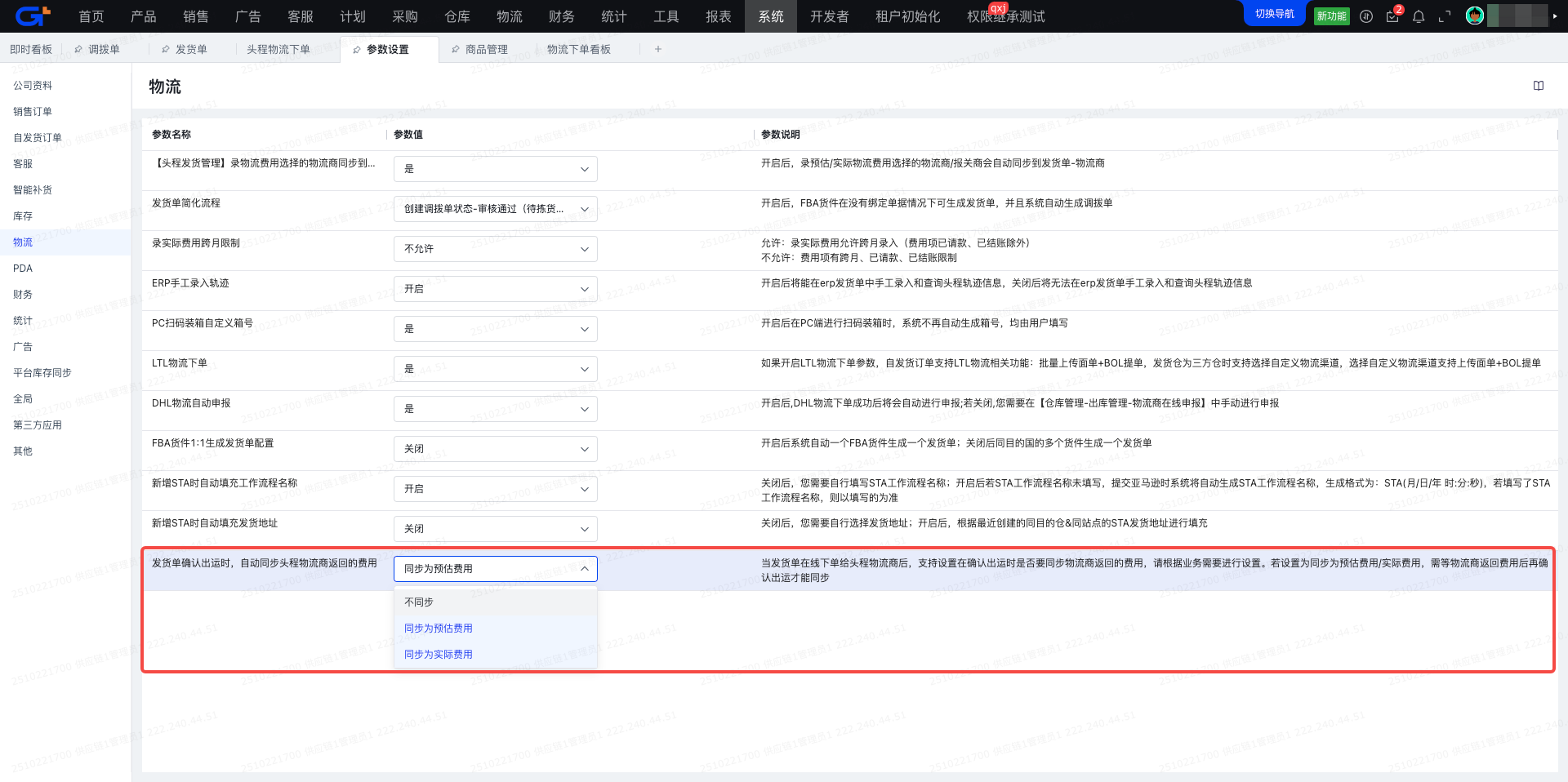The width and height of the screenshot is (1568, 782).
Task: Open the 采购 top menu
Action: coord(405,16)
